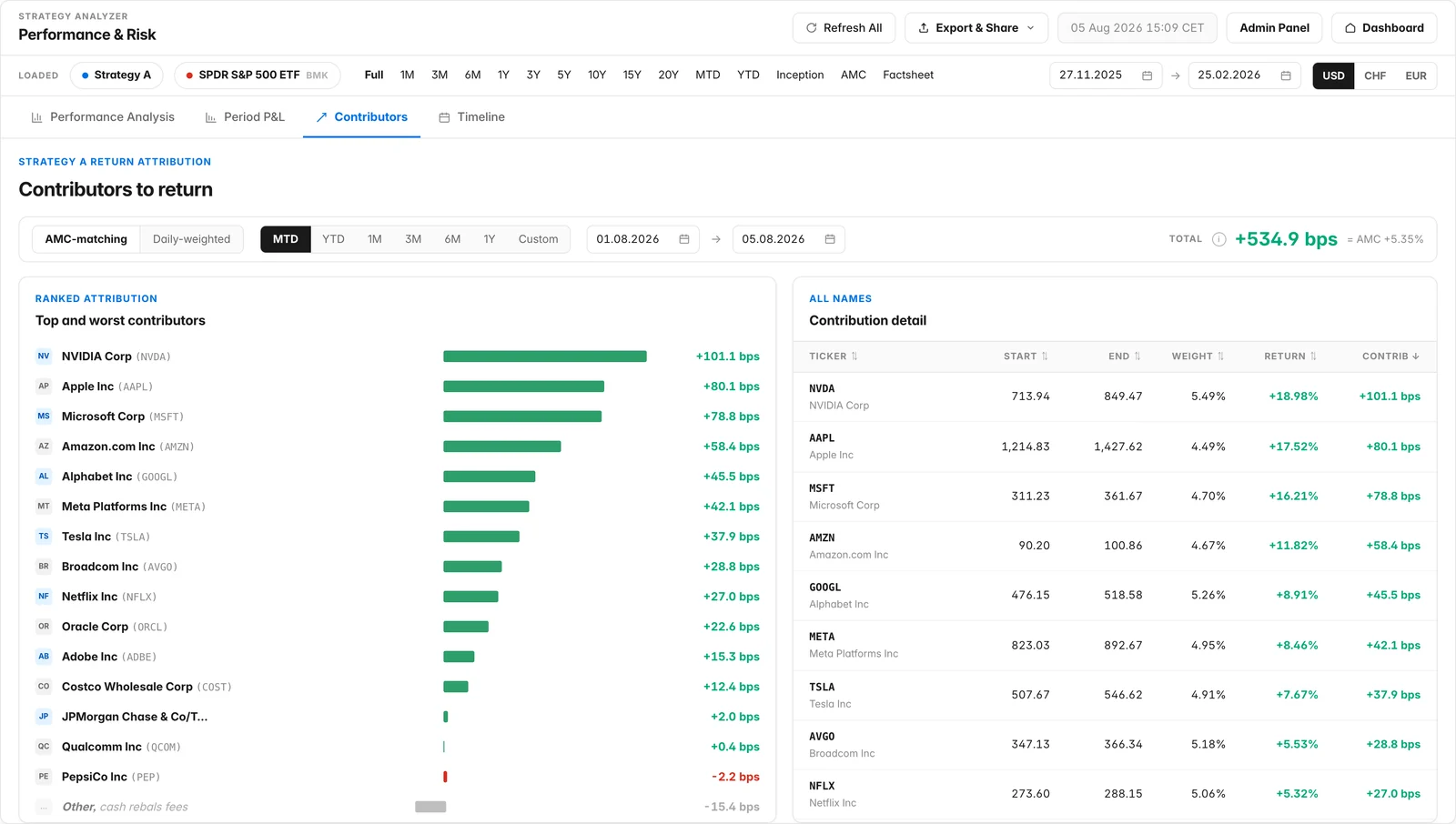Select the Inception period
1456x824 pixels.
[x=800, y=75]
